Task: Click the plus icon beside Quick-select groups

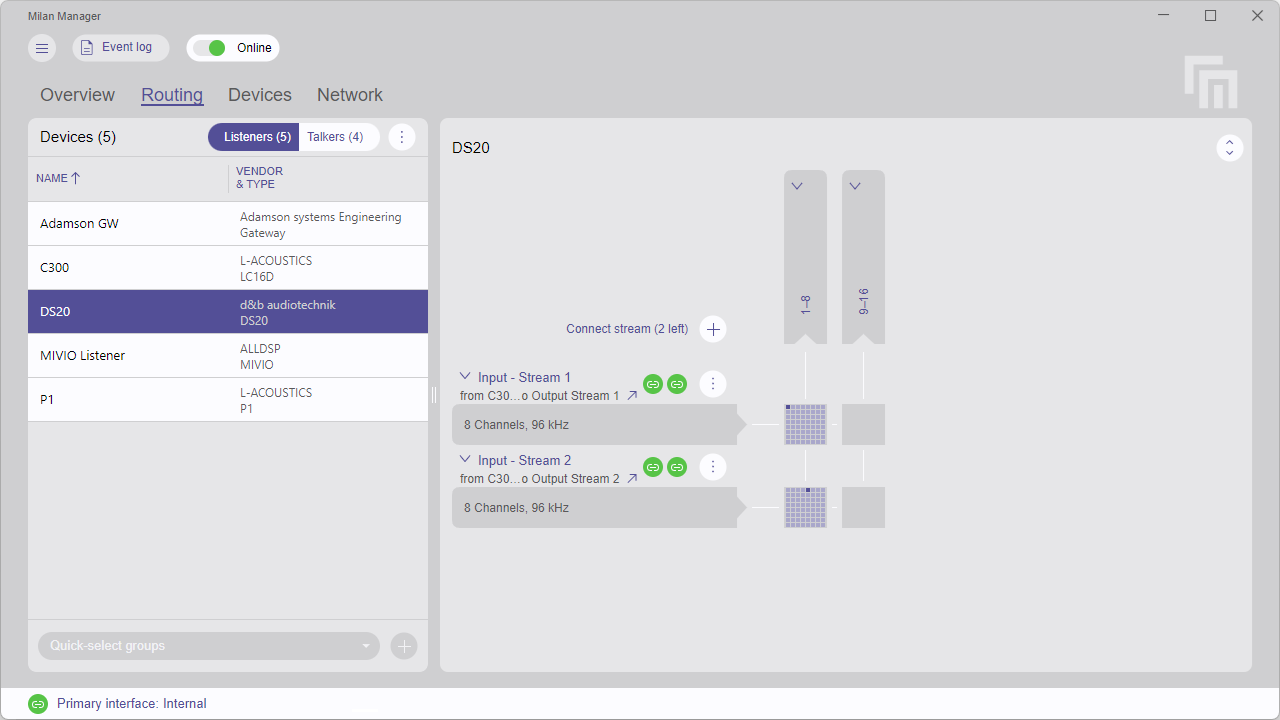Action: (404, 646)
